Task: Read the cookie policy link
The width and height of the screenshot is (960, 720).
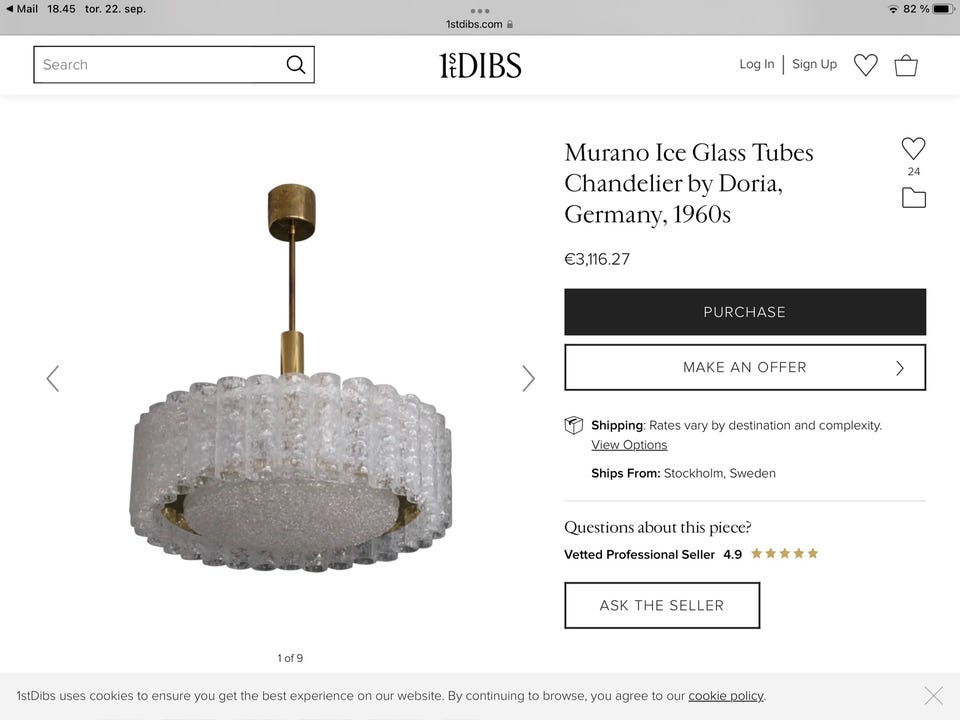Action: 726,696
